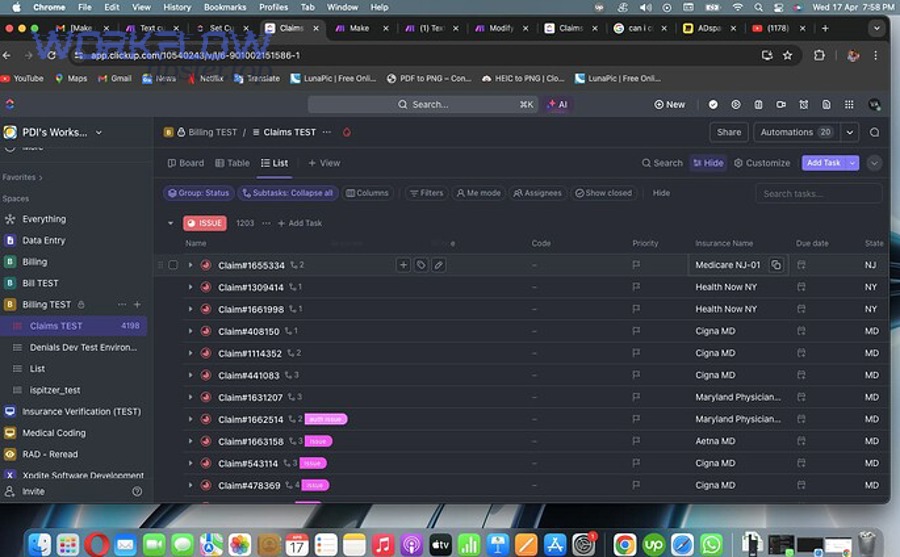Open Automations 20 button

(x=796, y=132)
